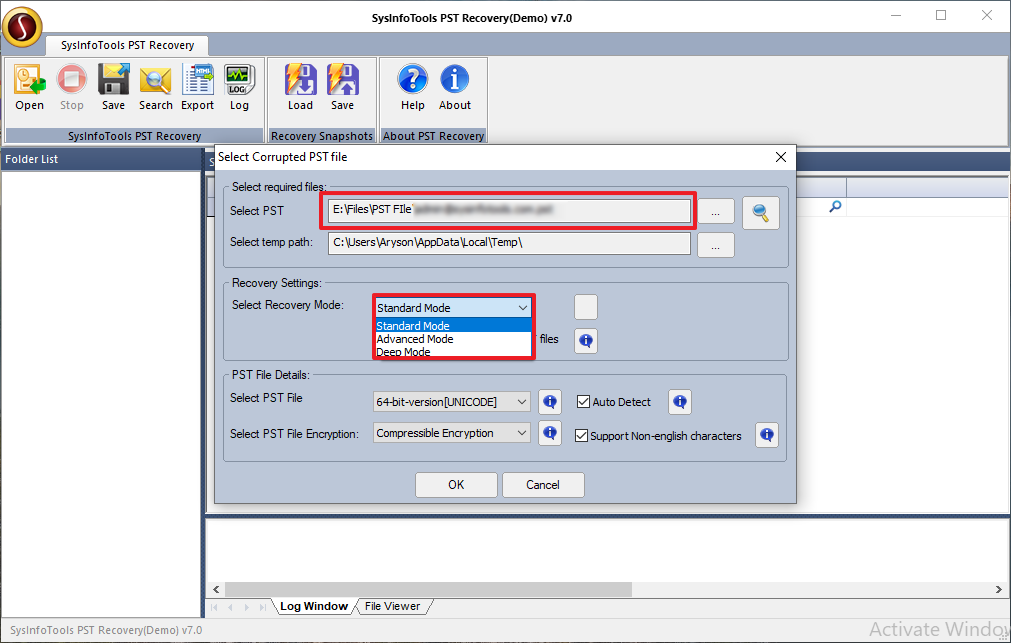1011x643 pixels.
Task: Click the Select temp path field
Action: click(509, 243)
